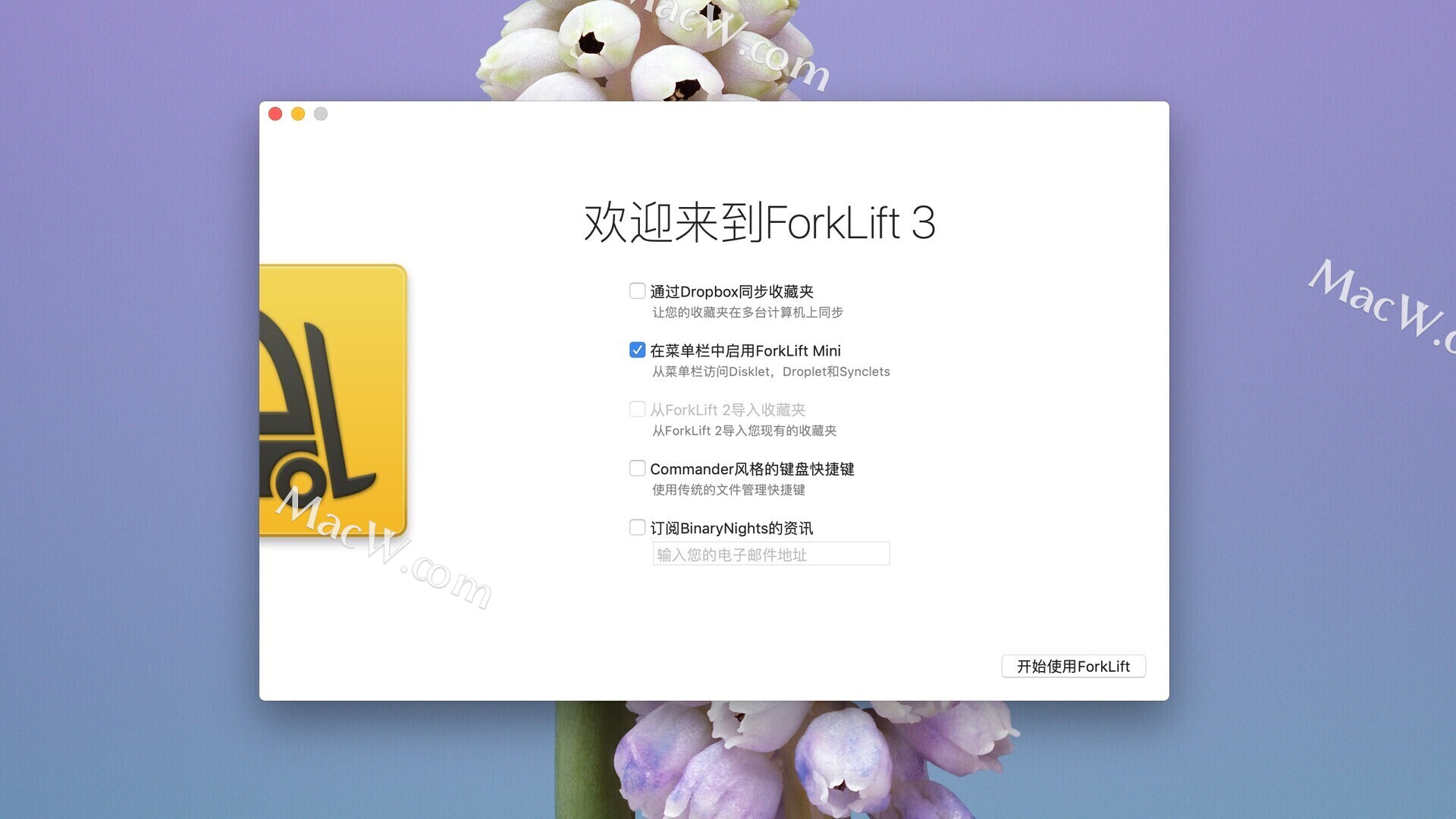Screen dimensions: 1456x819
Task: Click the 欢迎来到ForkLift 3 heading
Action: pos(759,223)
